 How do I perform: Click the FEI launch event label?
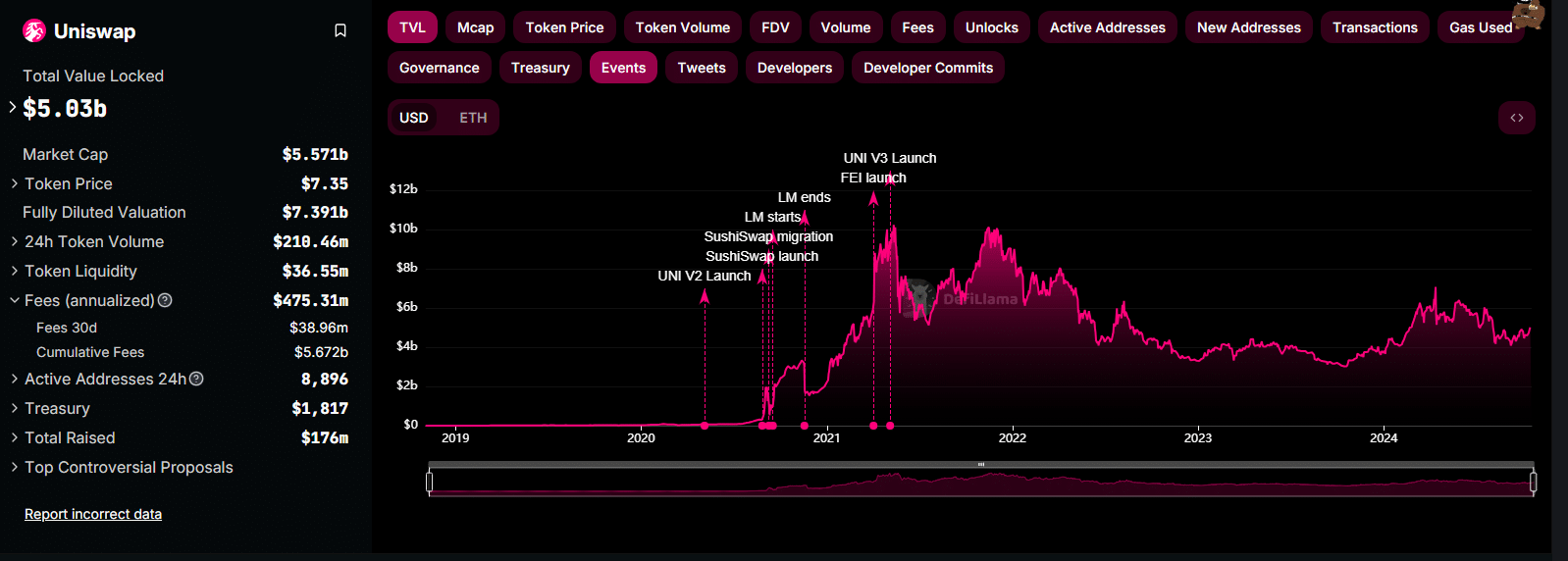click(873, 178)
